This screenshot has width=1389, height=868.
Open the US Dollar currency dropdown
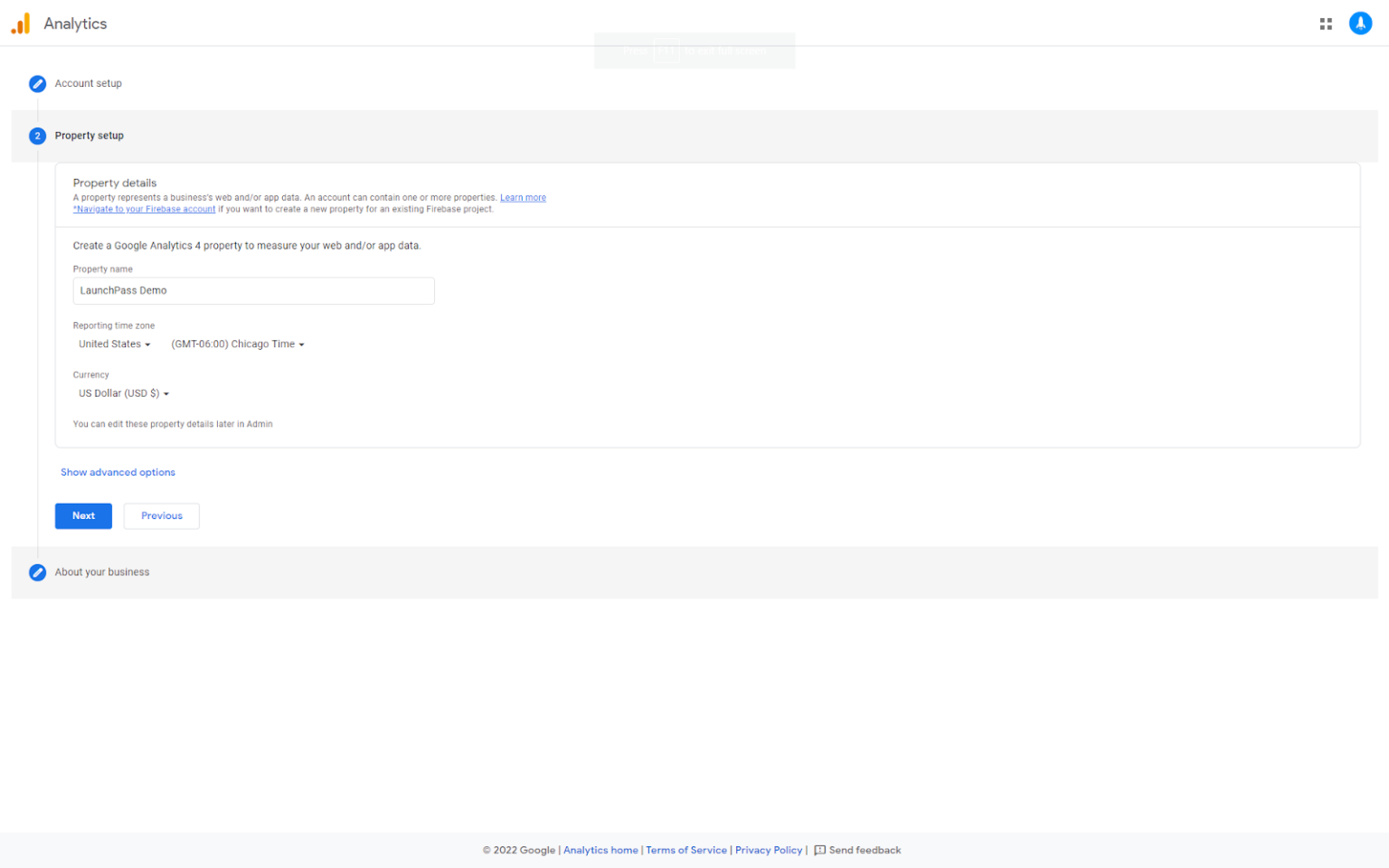tap(123, 393)
